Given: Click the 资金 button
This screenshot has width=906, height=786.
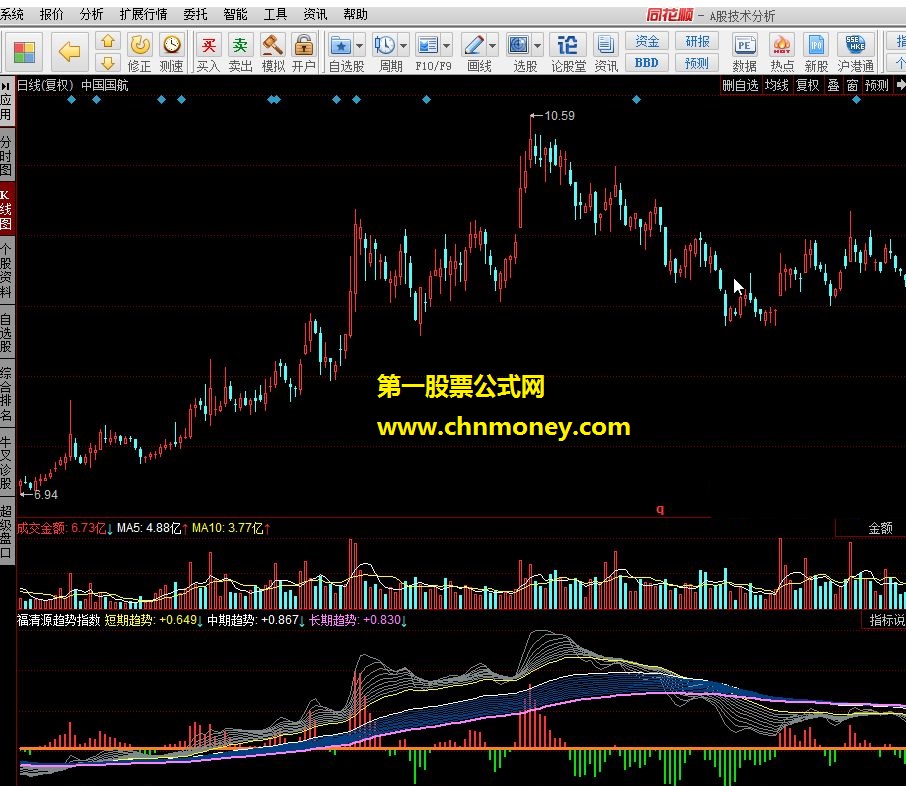Looking at the screenshot, I should 647,41.
